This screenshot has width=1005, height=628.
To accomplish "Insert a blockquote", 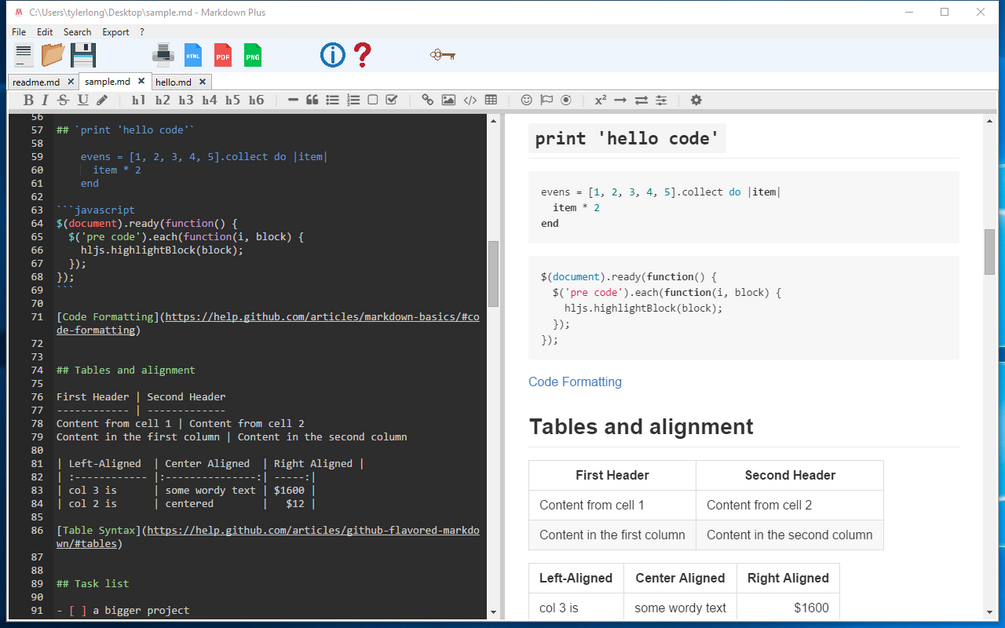I will point(312,100).
